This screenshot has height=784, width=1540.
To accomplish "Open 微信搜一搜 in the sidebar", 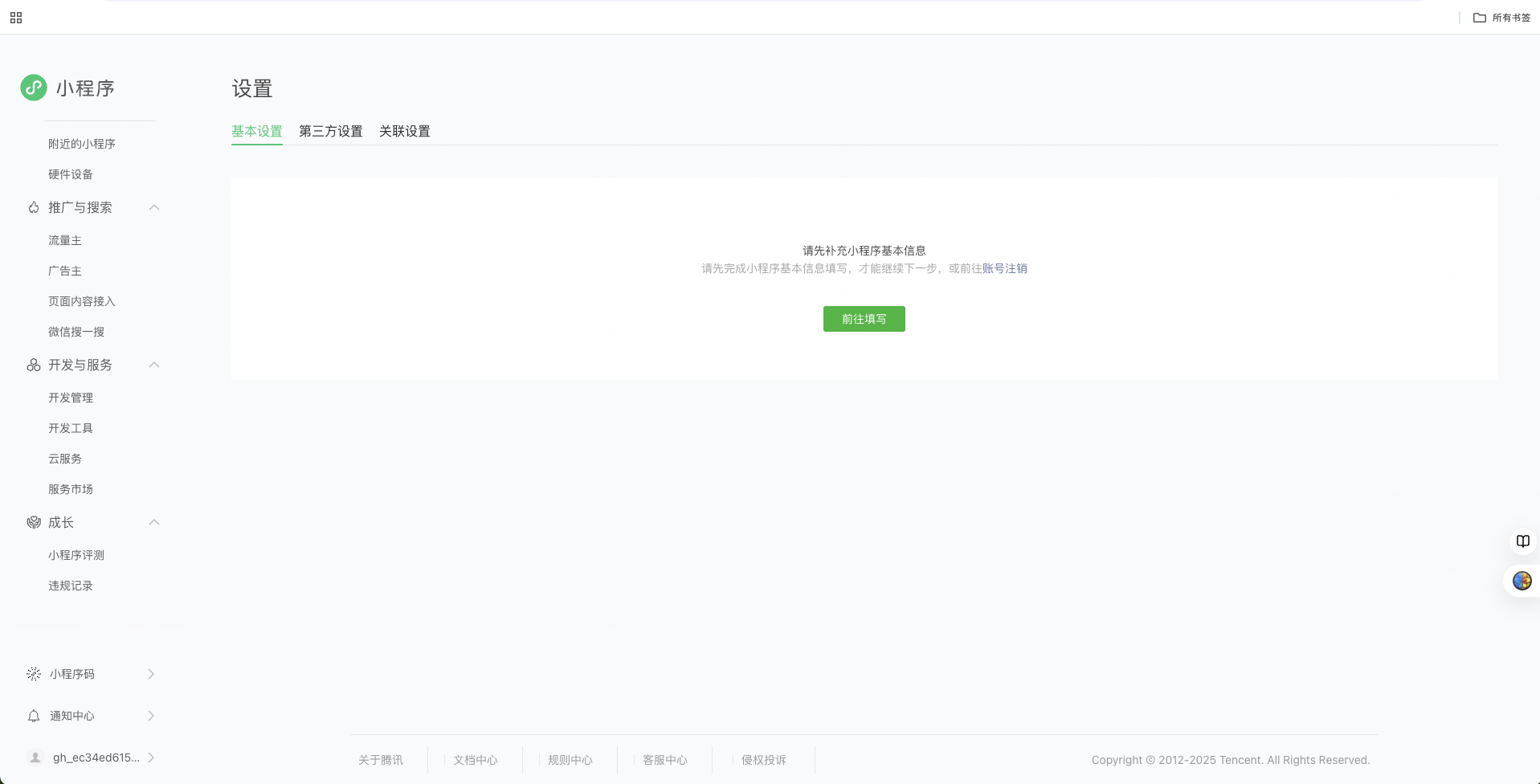I will pyautogui.click(x=76, y=332).
